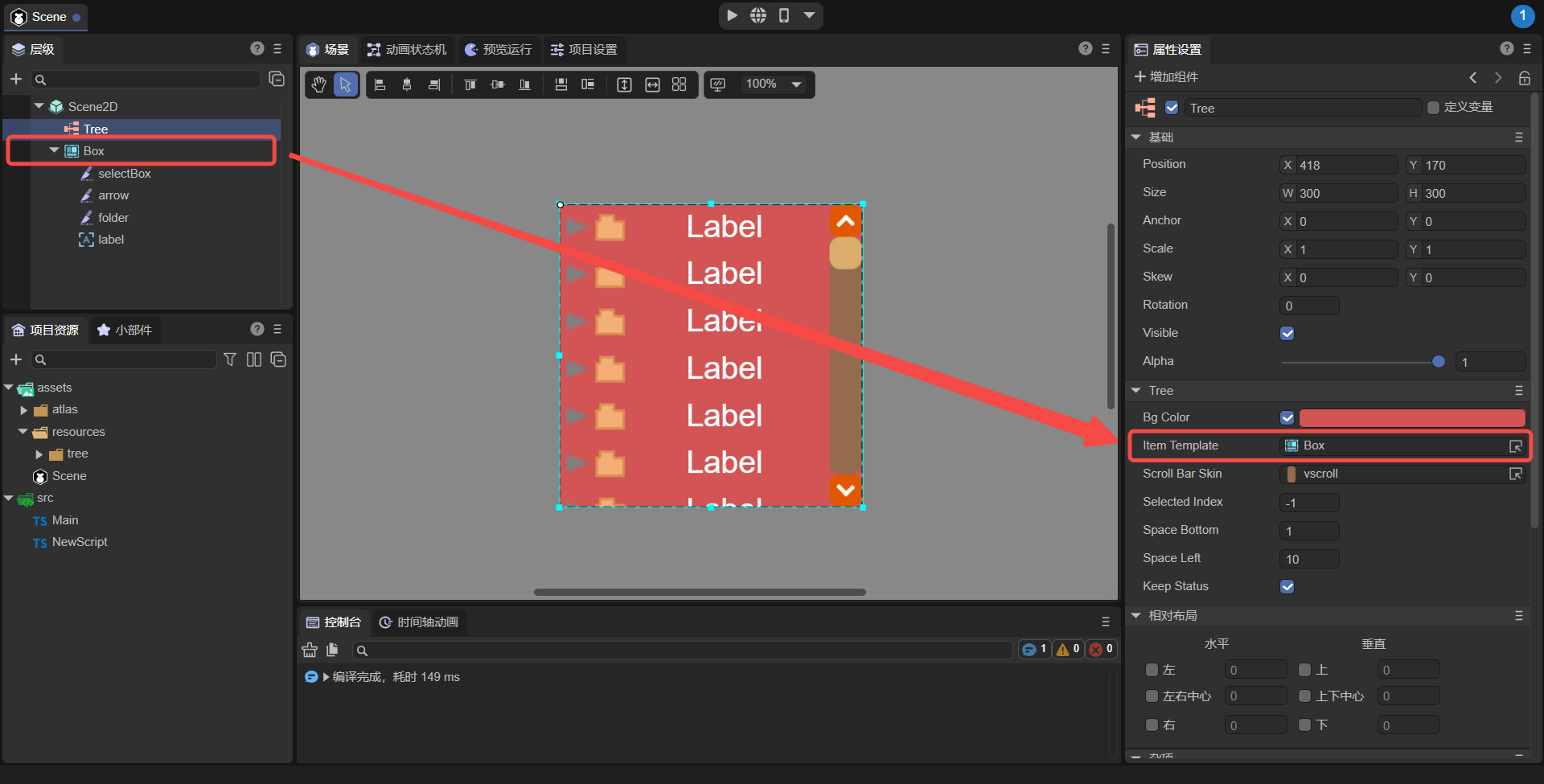
Task: Expand the atlas folder
Action: (24, 410)
